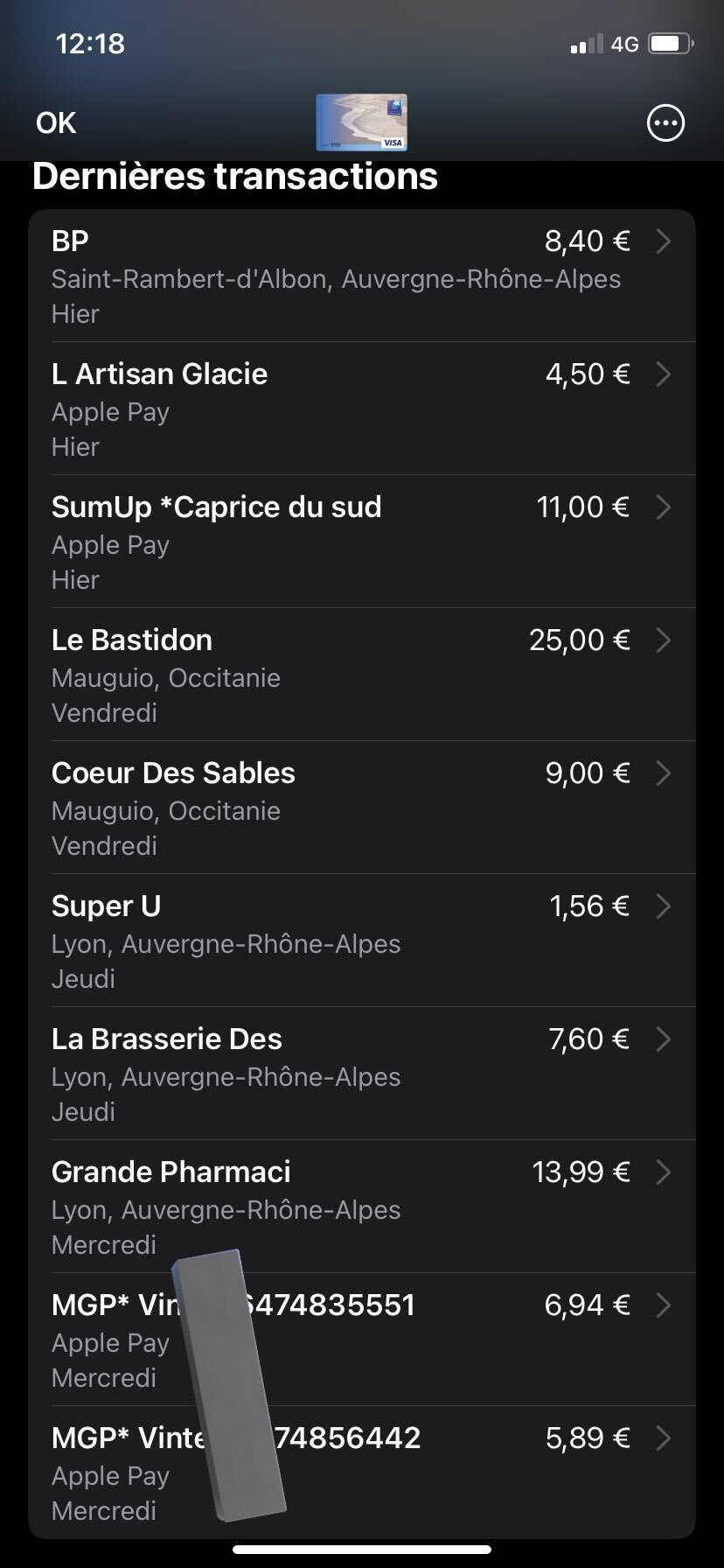The height and width of the screenshot is (1568, 724).
Task: Tap the battery icon in status bar
Action: tap(671, 44)
